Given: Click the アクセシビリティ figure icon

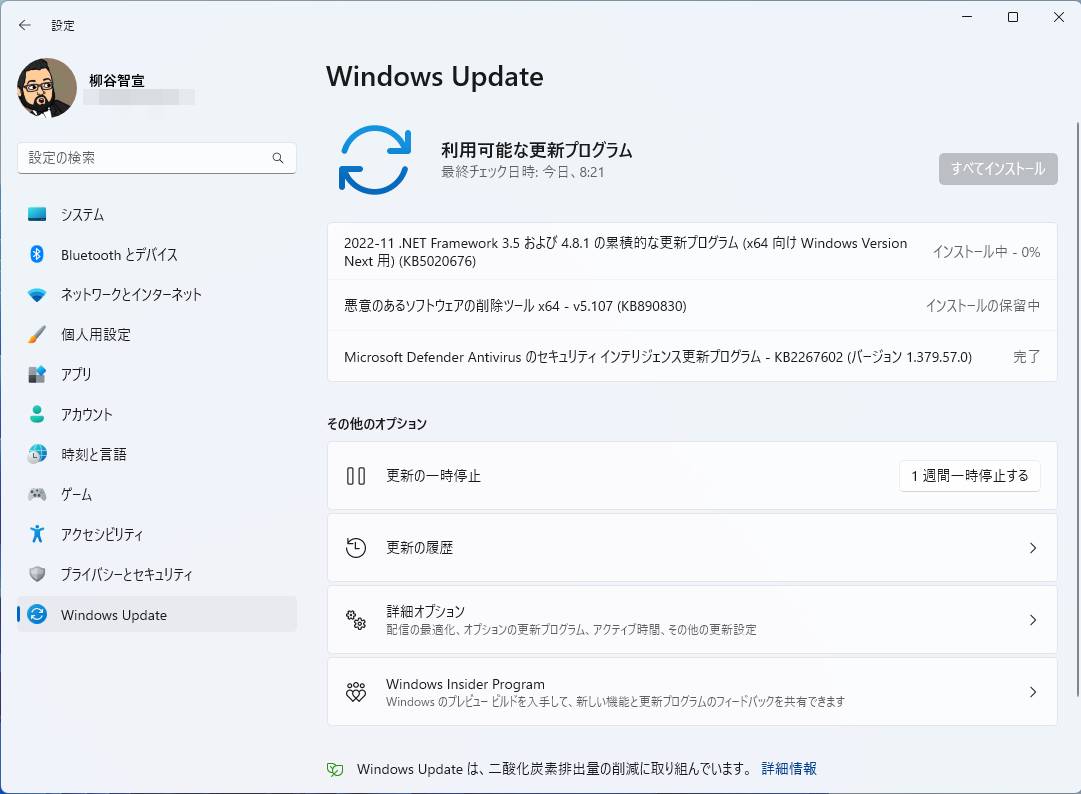Looking at the screenshot, I should (x=37, y=533).
